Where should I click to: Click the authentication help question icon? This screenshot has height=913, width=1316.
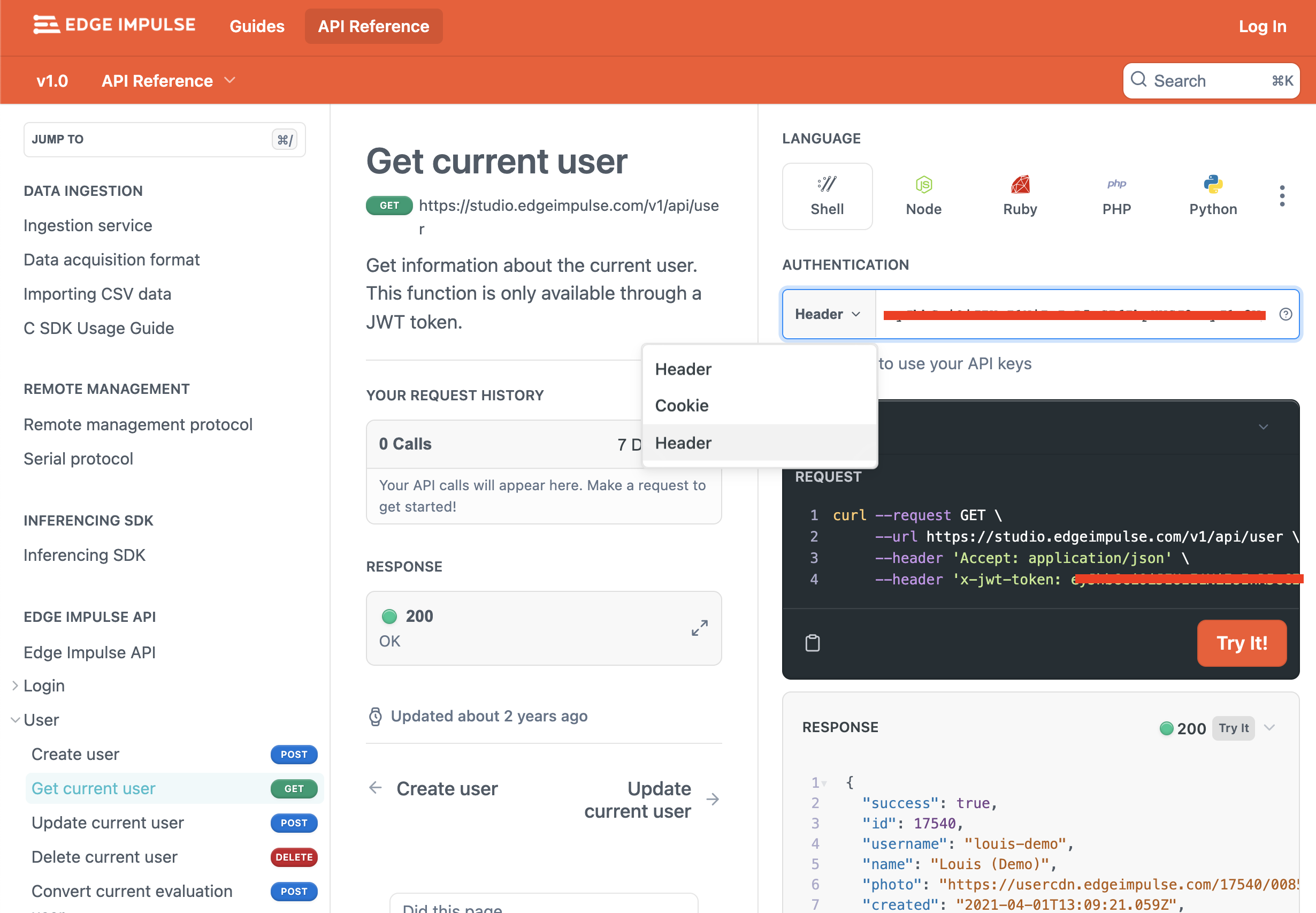1285,314
